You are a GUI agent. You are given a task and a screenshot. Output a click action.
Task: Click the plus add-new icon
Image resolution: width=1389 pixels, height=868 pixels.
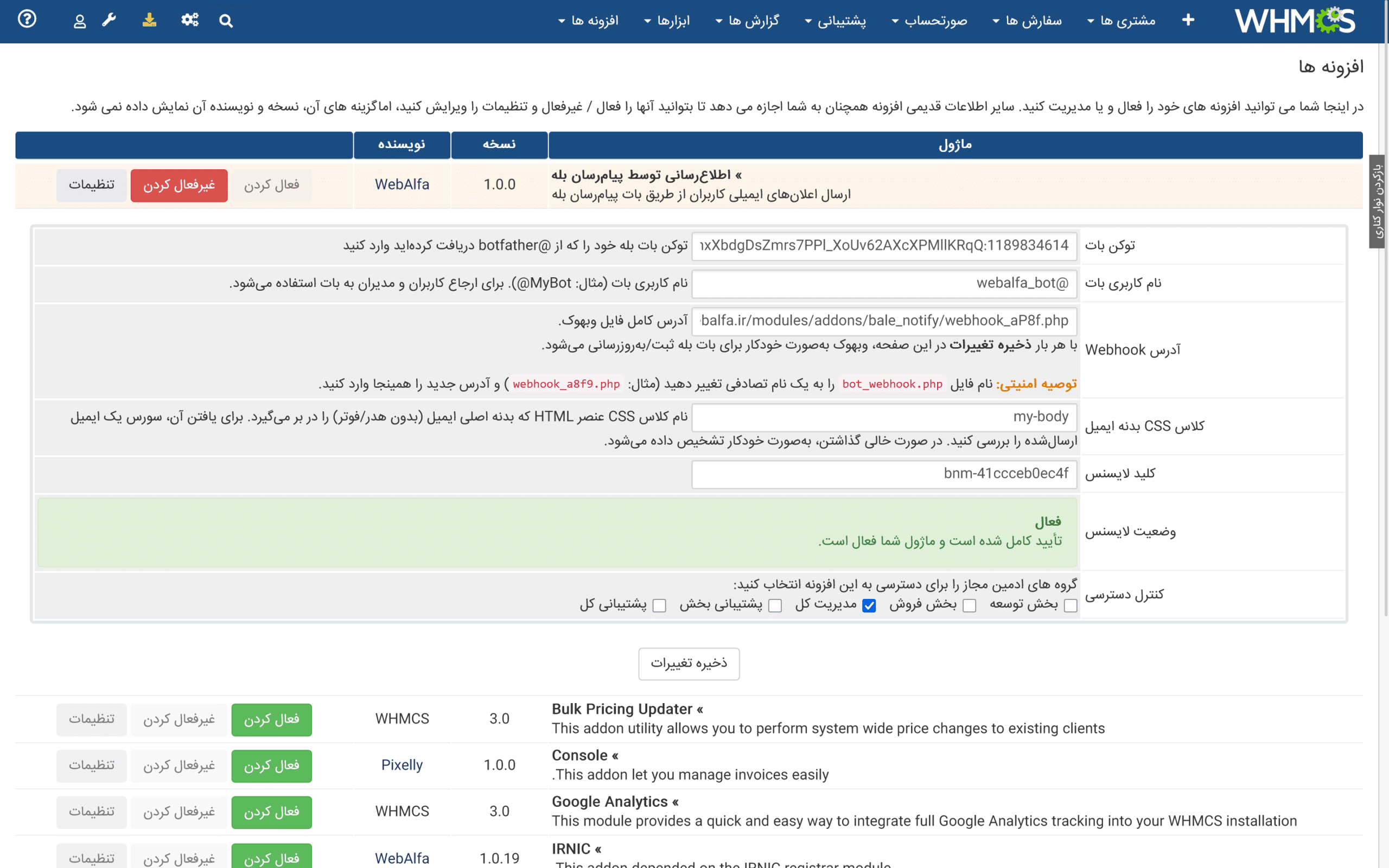click(x=1188, y=20)
